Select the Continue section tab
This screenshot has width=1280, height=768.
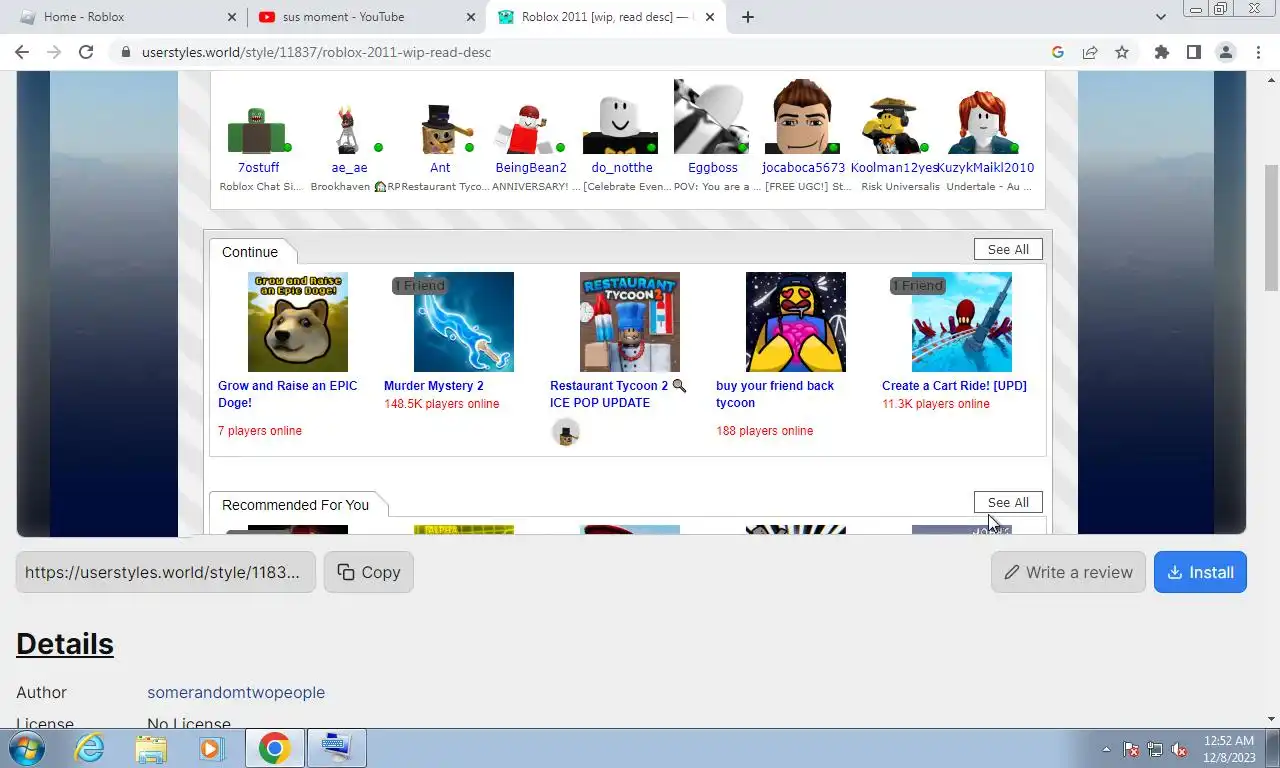pyautogui.click(x=250, y=252)
